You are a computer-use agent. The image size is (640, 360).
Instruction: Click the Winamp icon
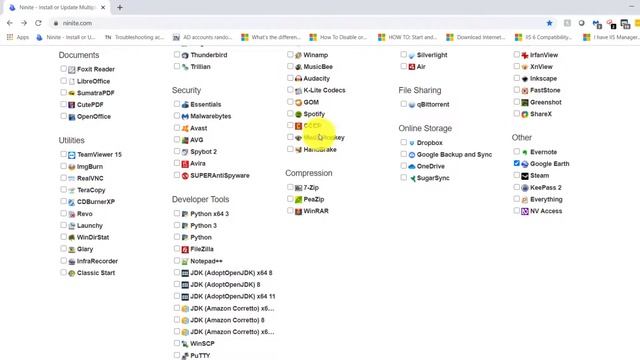pyautogui.click(x=298, y=55)
